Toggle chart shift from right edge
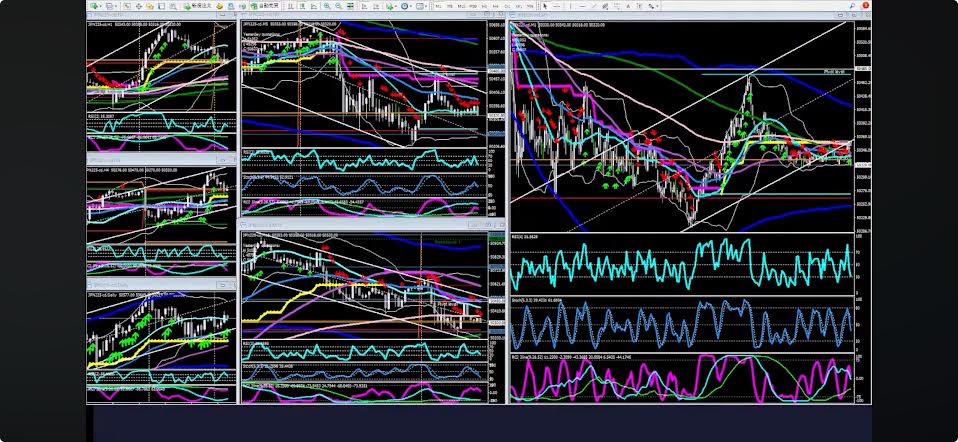 (x=375, y=6)
